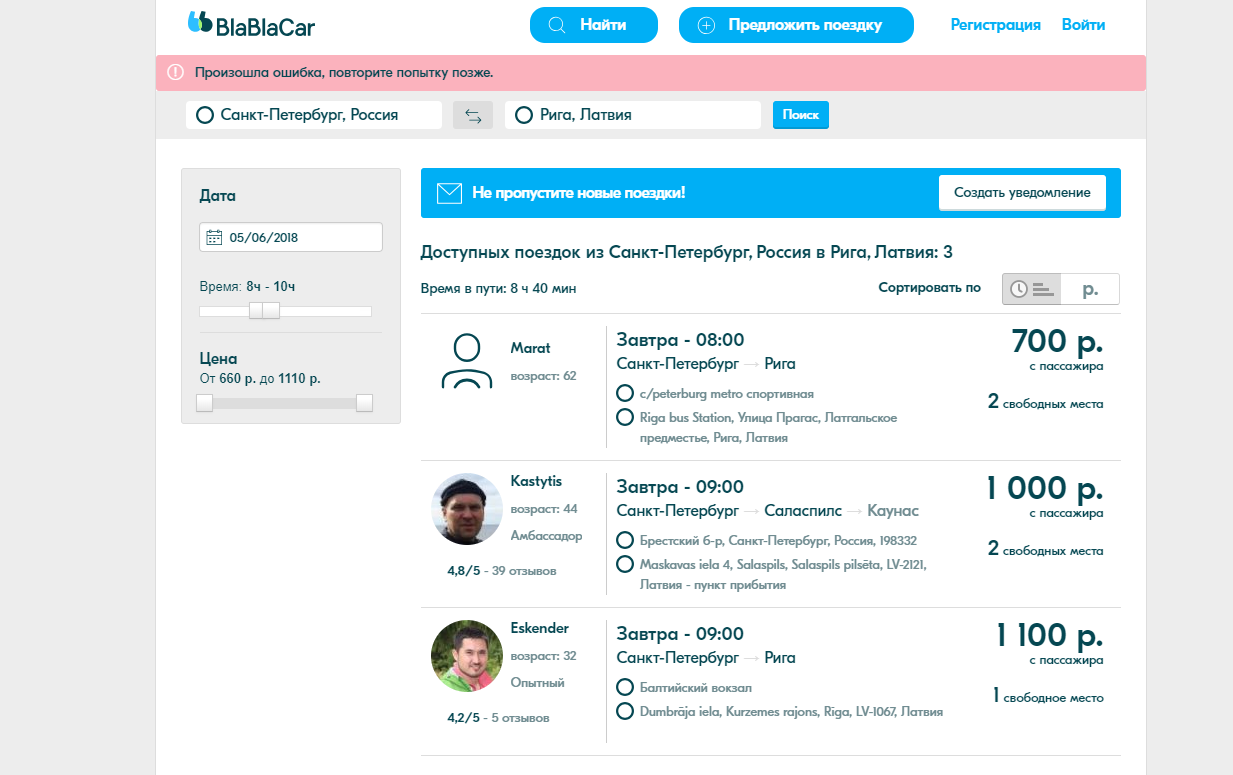This screenshot has width=1233, height=775.
Task: Sort trips by departure time
Action: coord(1032,289)
